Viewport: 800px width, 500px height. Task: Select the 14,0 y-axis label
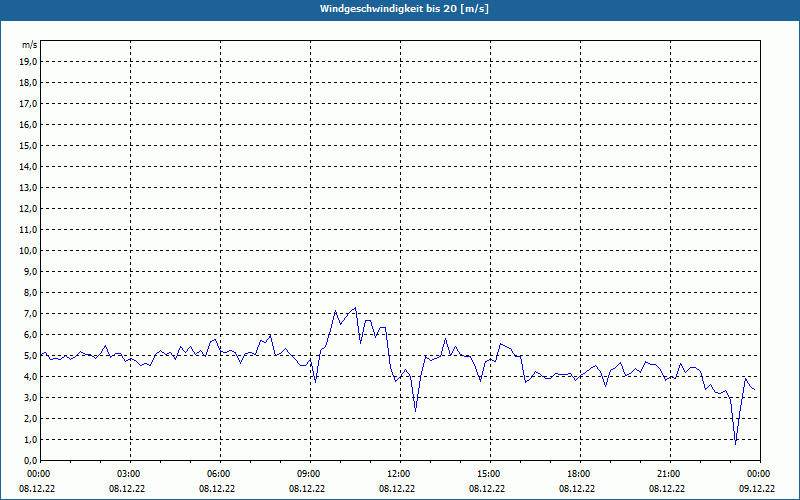pyautogui.click(x=28, y=166)
